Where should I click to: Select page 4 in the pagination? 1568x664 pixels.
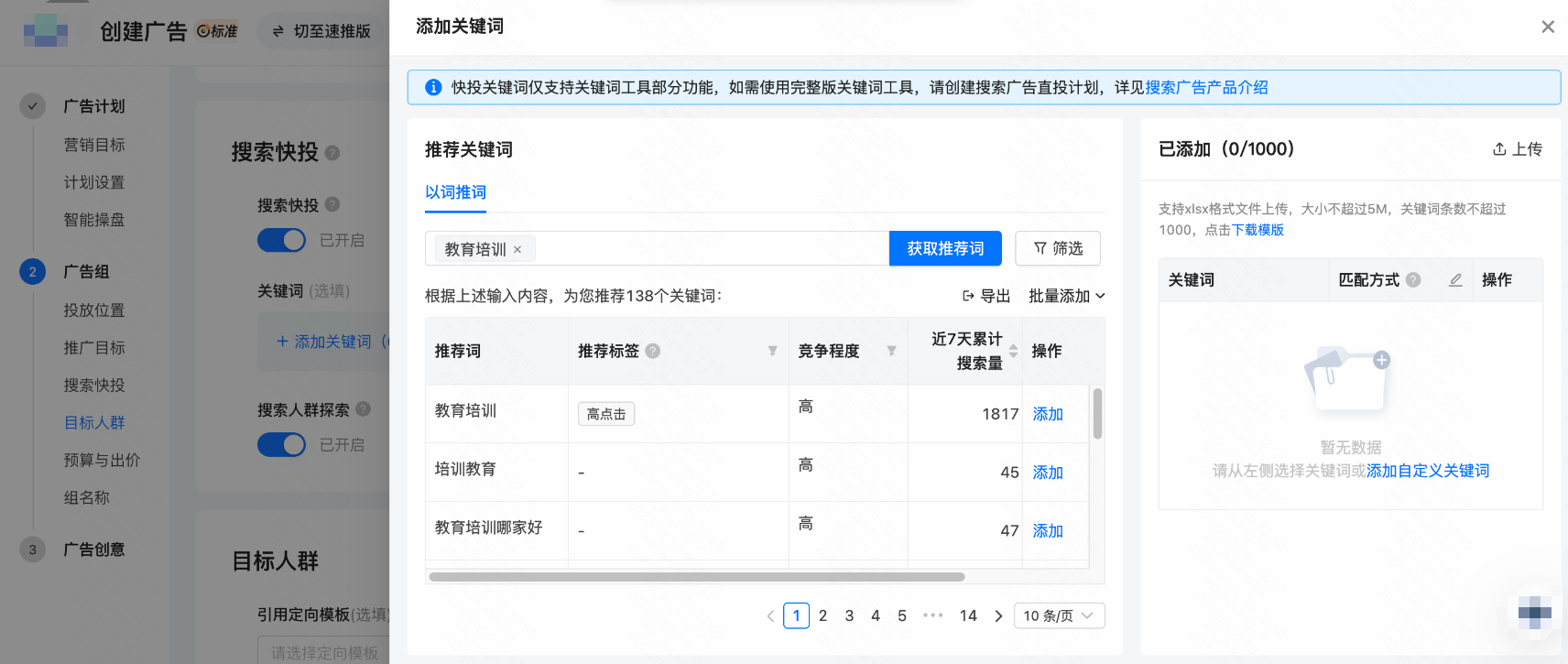[876, 615]
